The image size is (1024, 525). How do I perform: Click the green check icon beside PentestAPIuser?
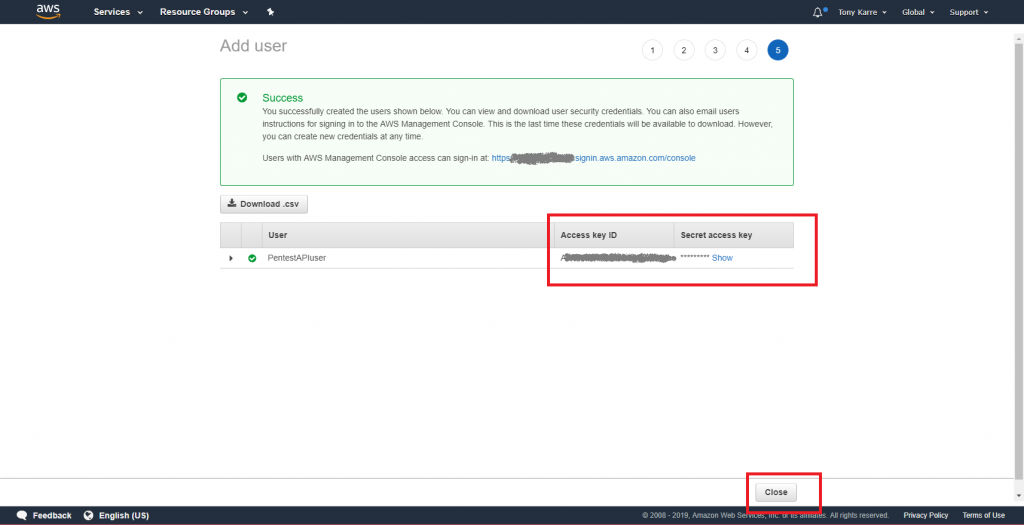252,258
